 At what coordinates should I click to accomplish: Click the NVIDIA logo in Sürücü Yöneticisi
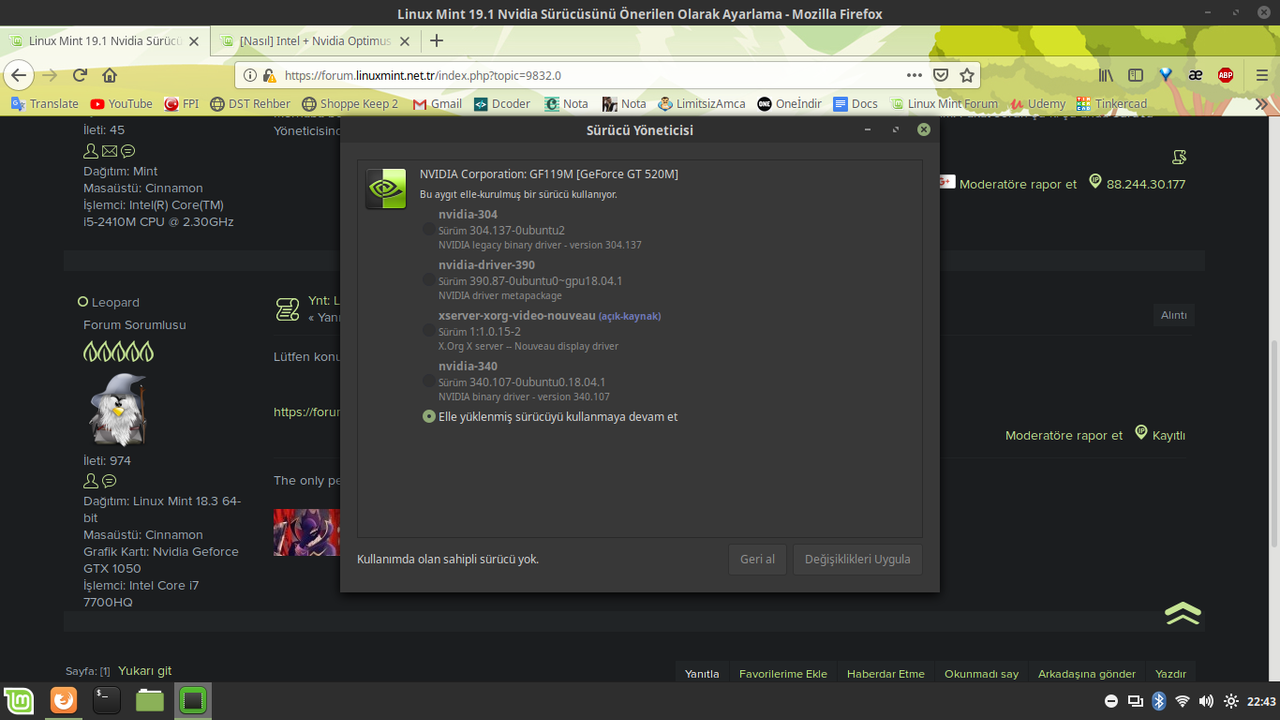point(386,188)
